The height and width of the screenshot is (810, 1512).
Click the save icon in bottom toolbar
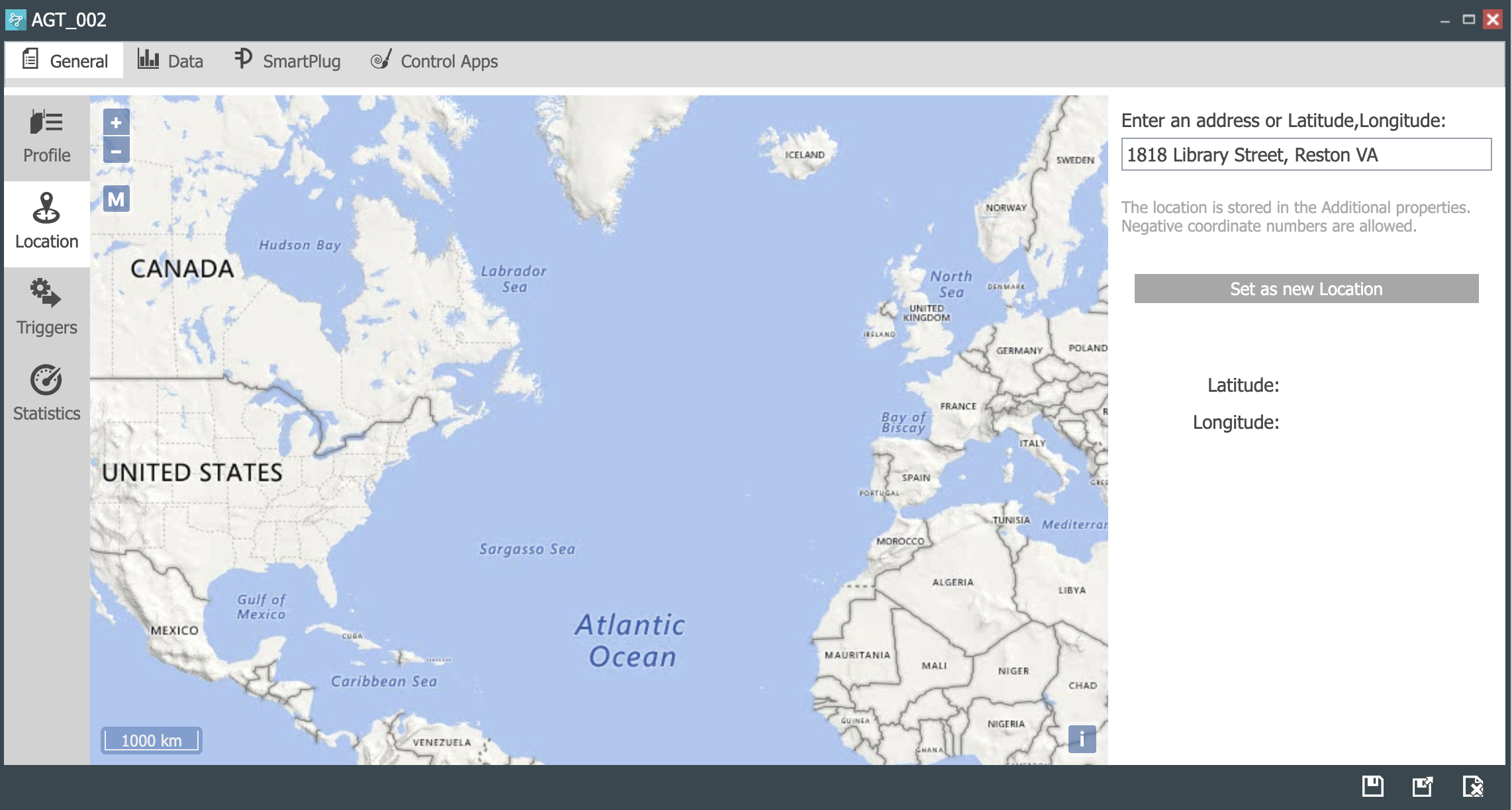click(1377, 788)
